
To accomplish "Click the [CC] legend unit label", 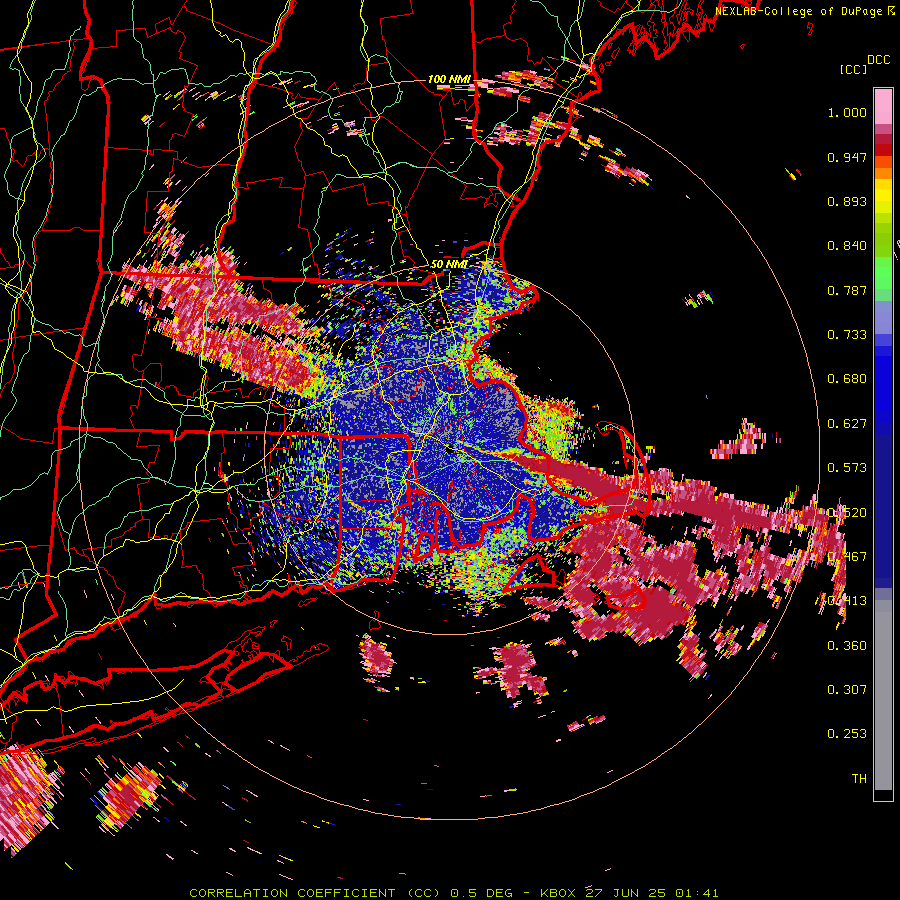I will 853,69.
